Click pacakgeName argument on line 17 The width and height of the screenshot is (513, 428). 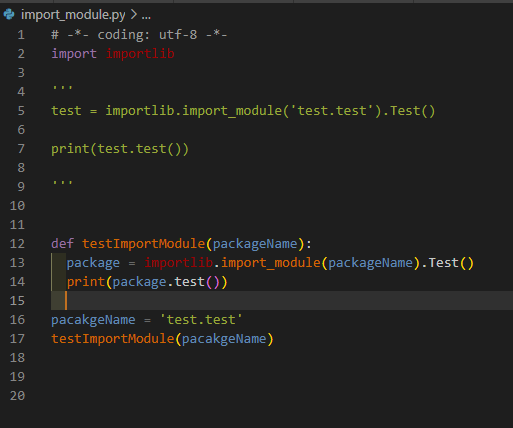(224, 339)
